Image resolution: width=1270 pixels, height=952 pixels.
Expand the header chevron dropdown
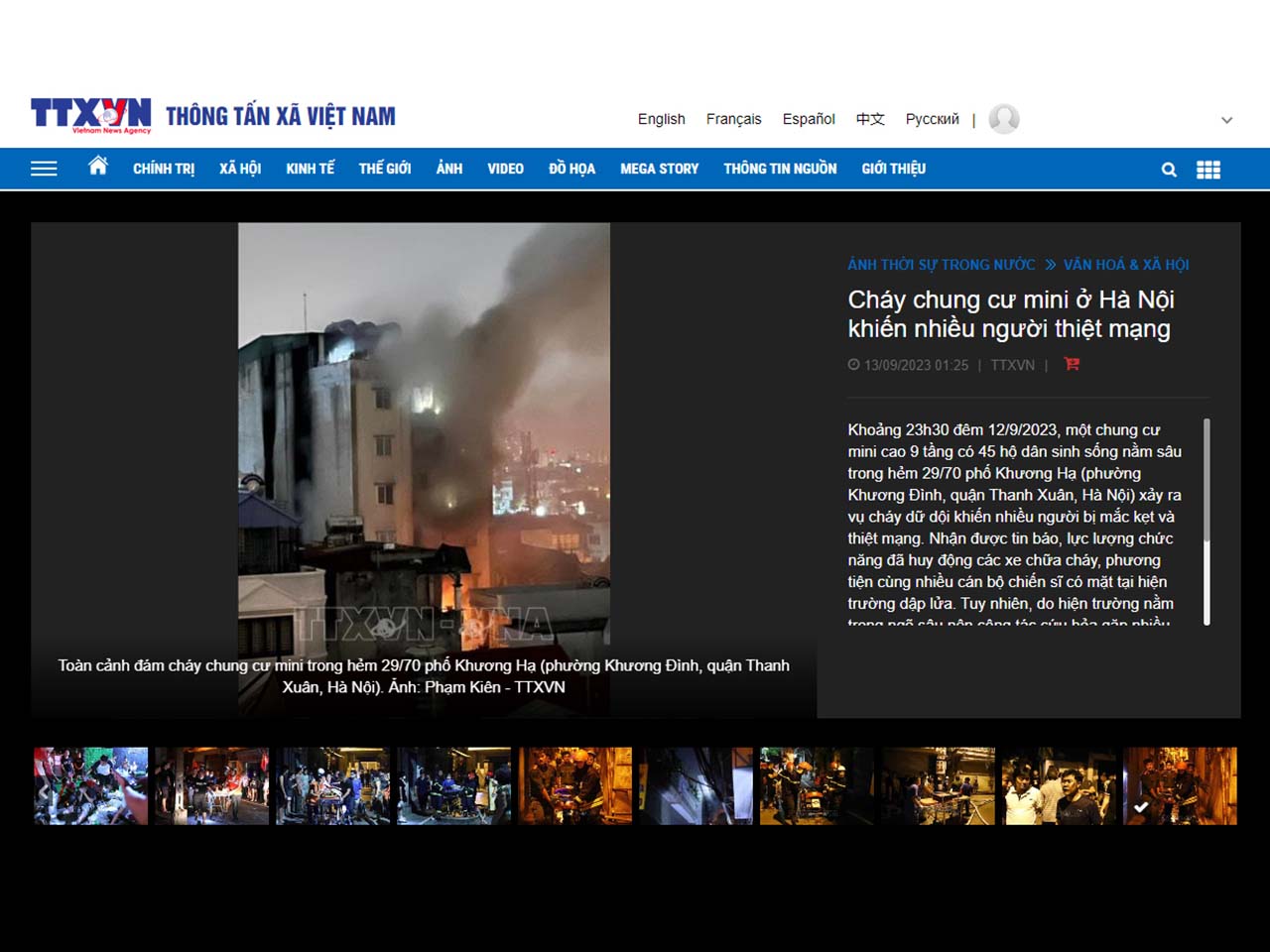coord(1226,120)
